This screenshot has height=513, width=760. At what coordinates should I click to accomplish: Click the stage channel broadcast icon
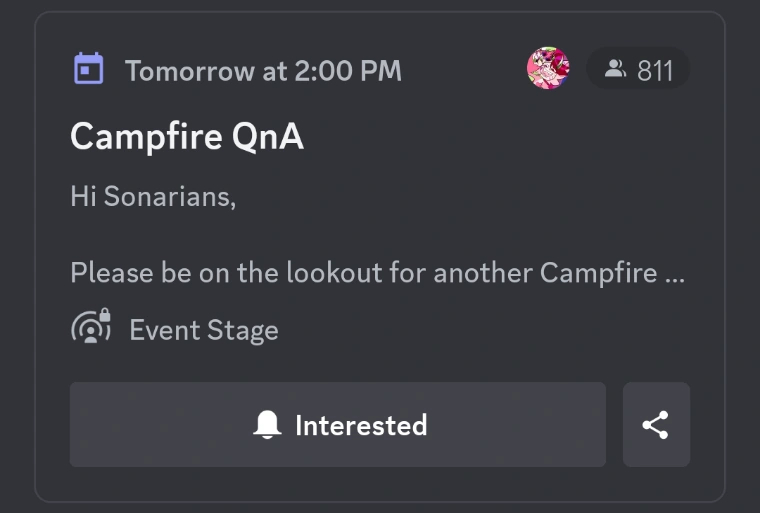coord(89,330)
